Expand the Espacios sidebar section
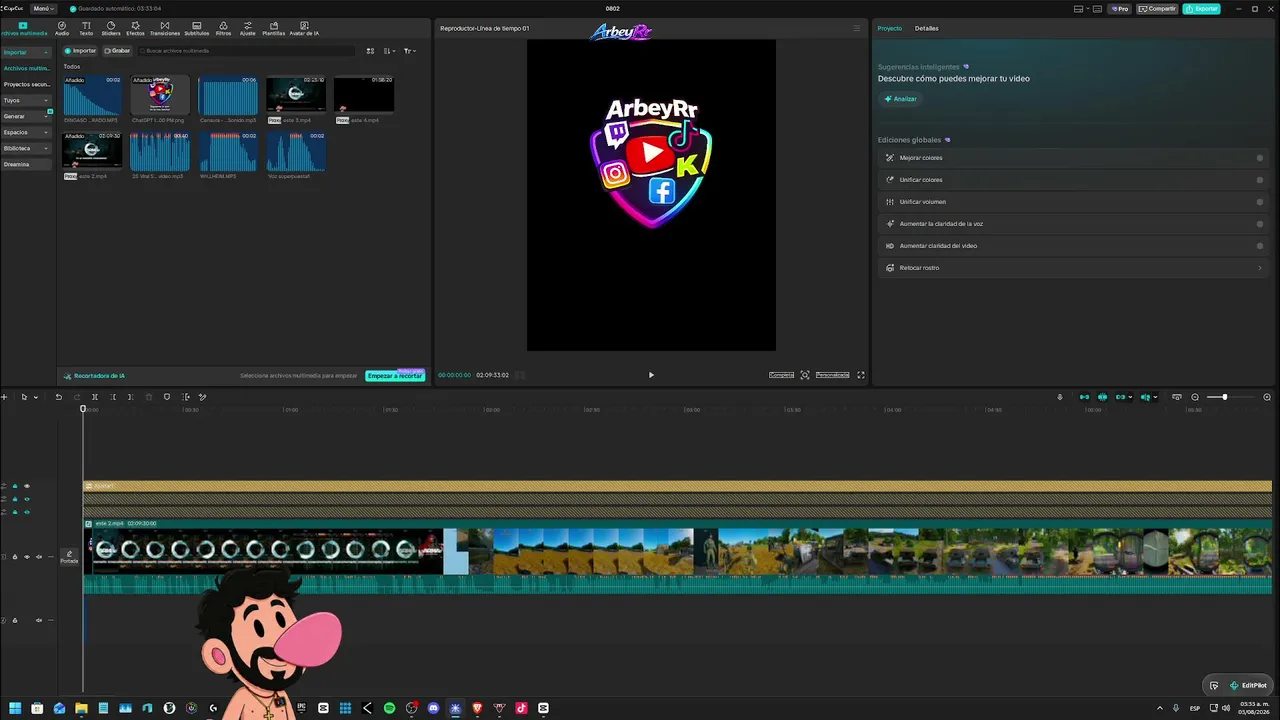Screen dimensions: 1280x720 coord(25,132)
